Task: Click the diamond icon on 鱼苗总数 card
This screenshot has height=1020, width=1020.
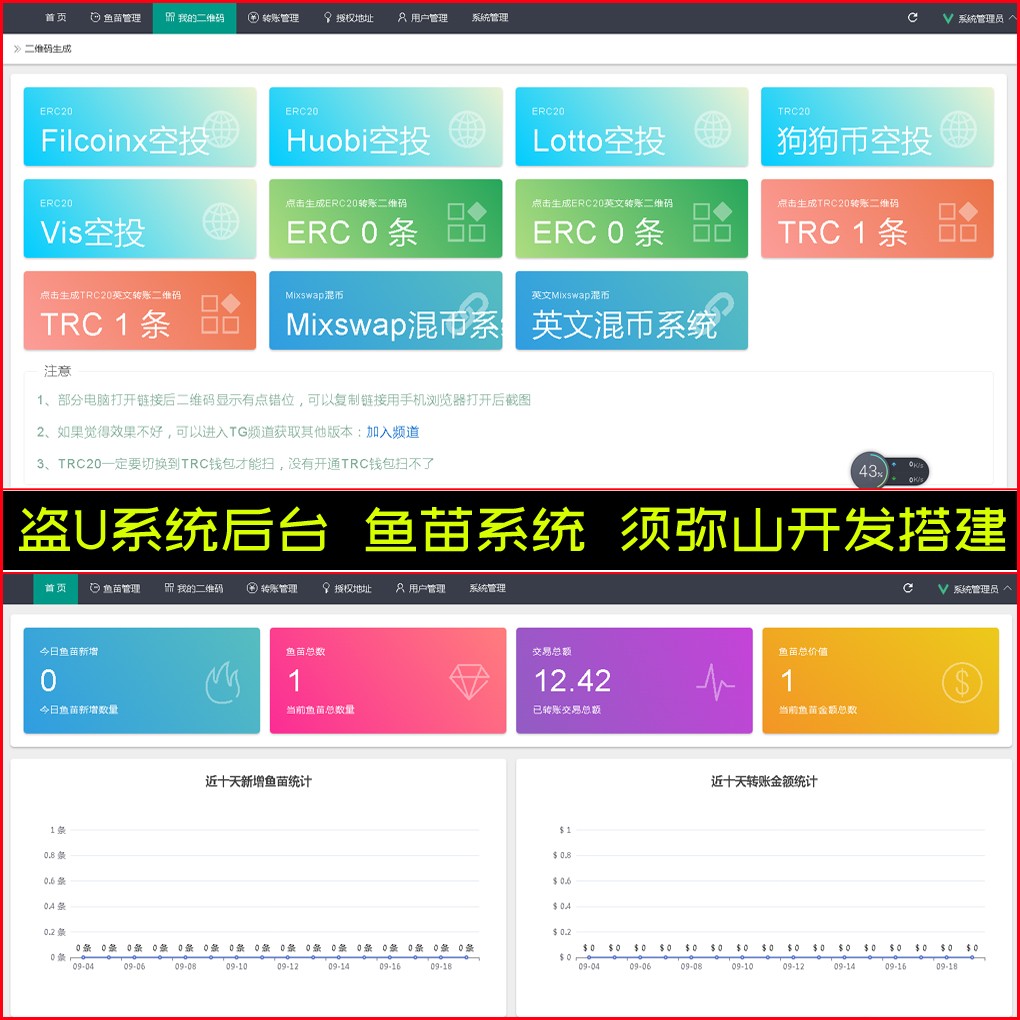Action: [469, 682]
